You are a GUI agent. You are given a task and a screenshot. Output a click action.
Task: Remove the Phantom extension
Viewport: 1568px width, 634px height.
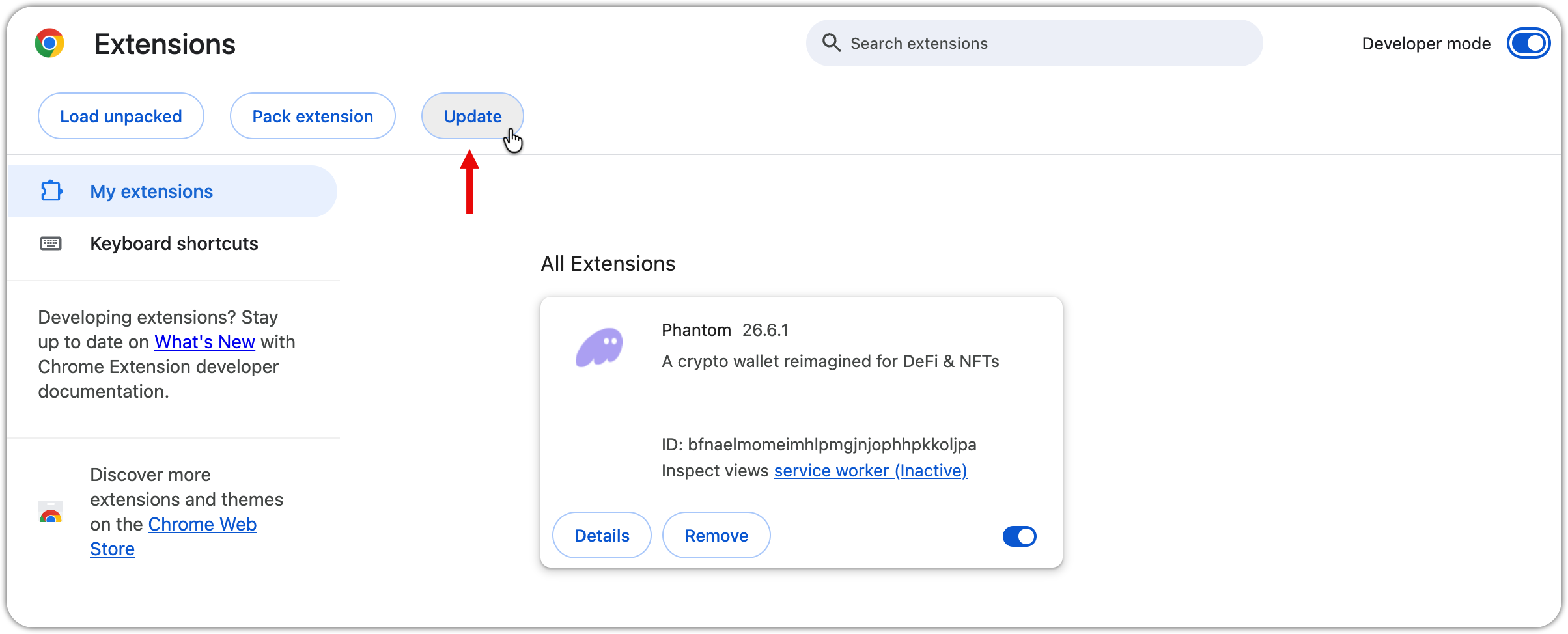716,535
